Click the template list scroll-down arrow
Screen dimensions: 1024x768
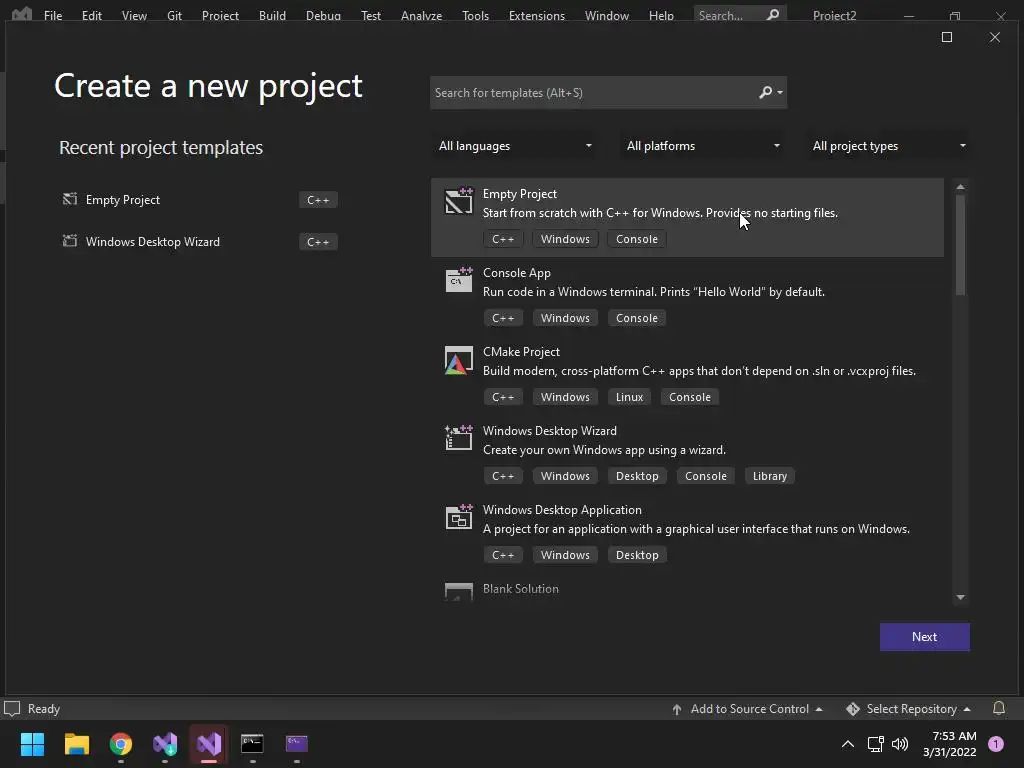pyautogui.click(x=960, y=597)
